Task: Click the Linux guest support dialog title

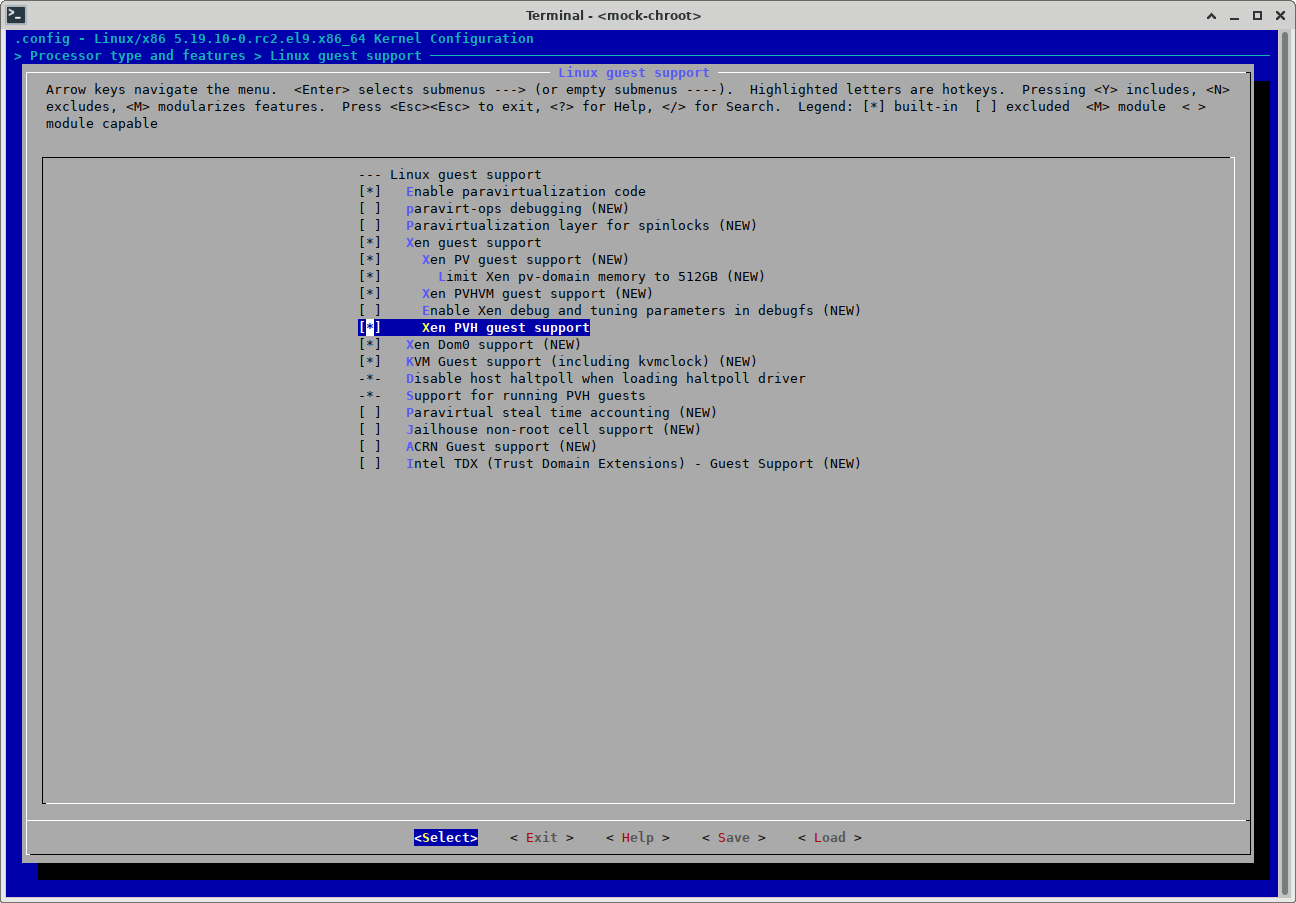Action: [x=634, y=72]
